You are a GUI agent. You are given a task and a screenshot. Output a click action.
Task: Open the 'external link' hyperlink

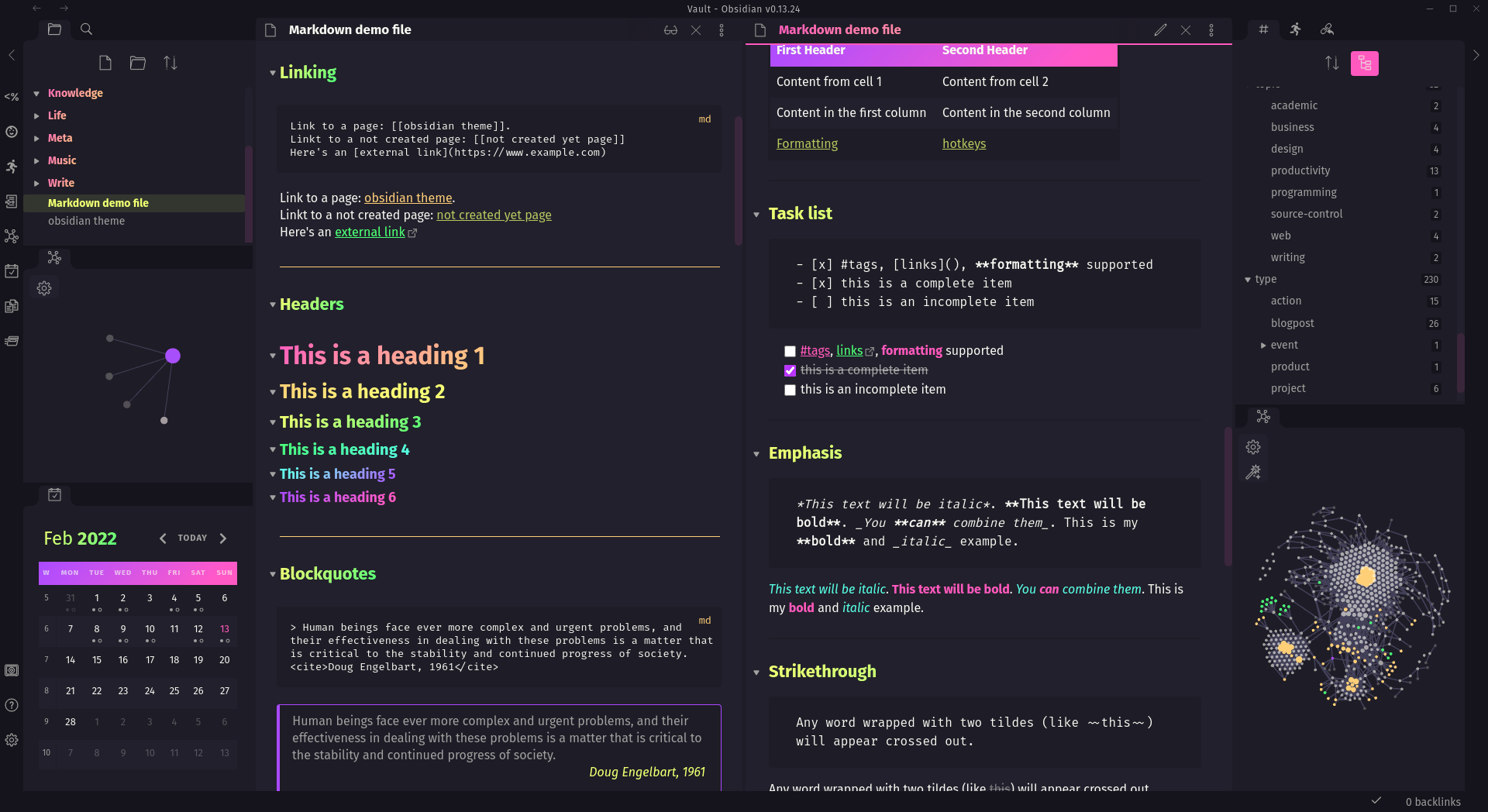[370, 232]
